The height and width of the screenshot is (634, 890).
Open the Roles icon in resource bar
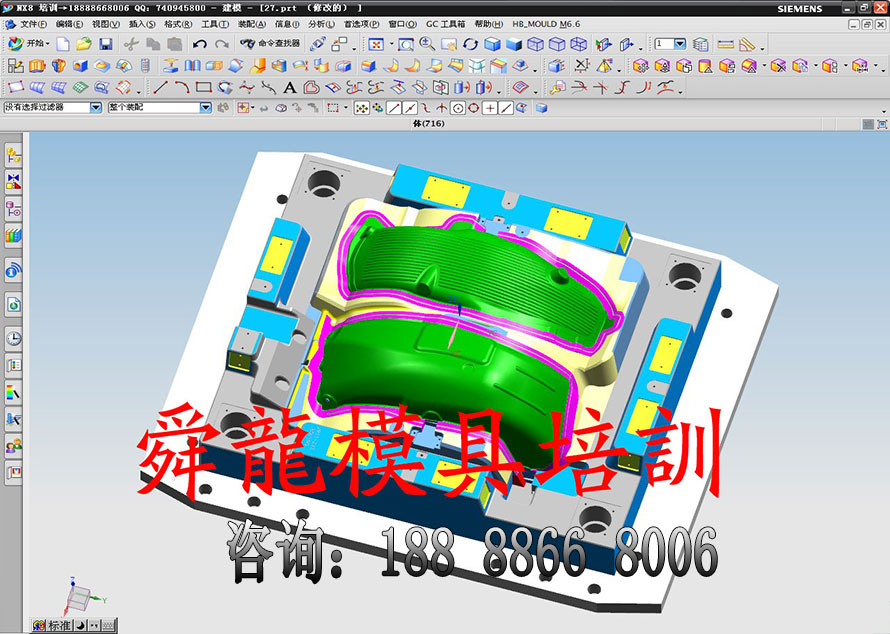pyautogui.click(x=14, y=447)
